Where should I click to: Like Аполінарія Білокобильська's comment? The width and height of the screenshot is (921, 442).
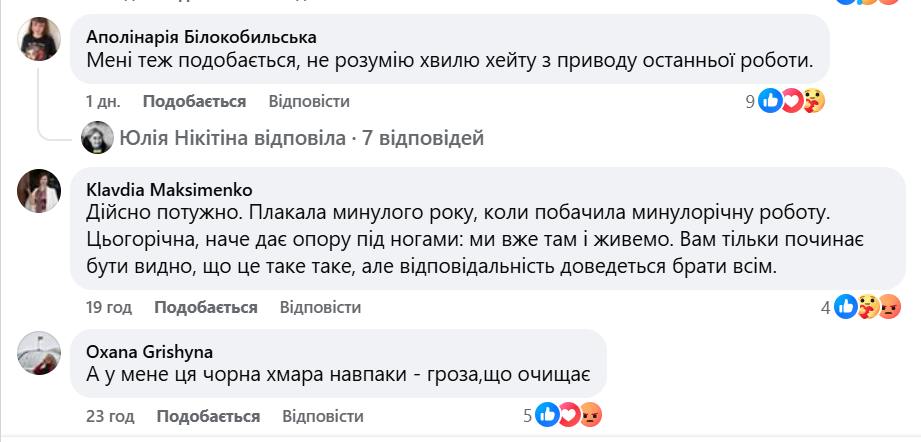tap(194, 101)
